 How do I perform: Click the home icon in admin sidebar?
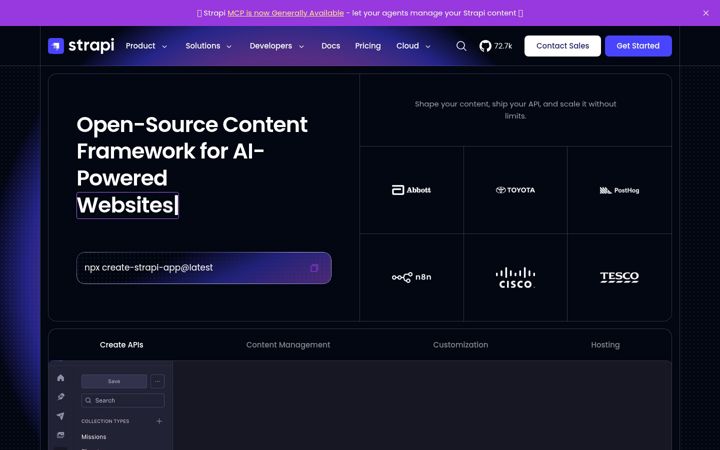(x=61, y=378)
